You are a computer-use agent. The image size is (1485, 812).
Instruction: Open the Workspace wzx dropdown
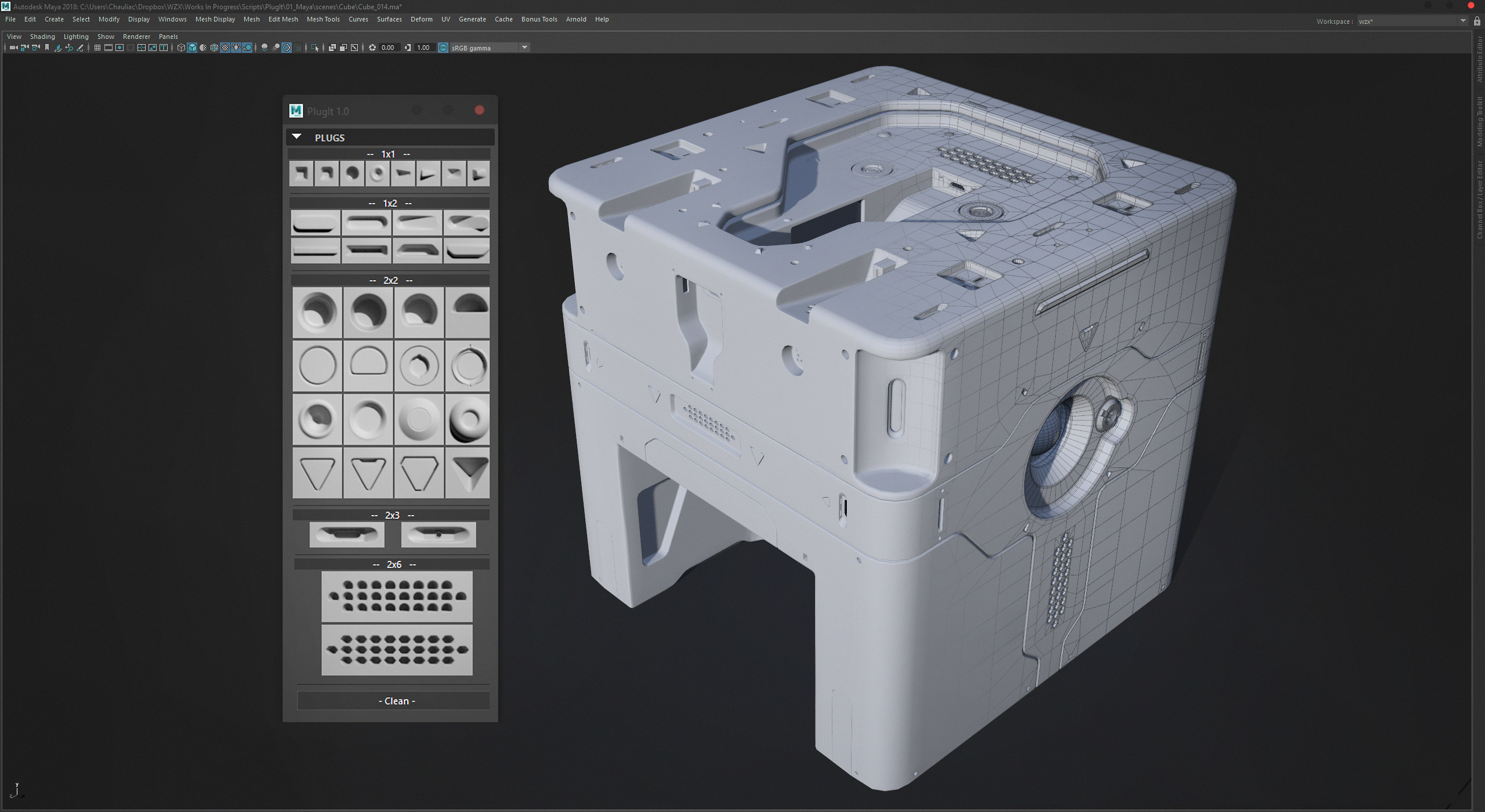(x=1412, y=21)
